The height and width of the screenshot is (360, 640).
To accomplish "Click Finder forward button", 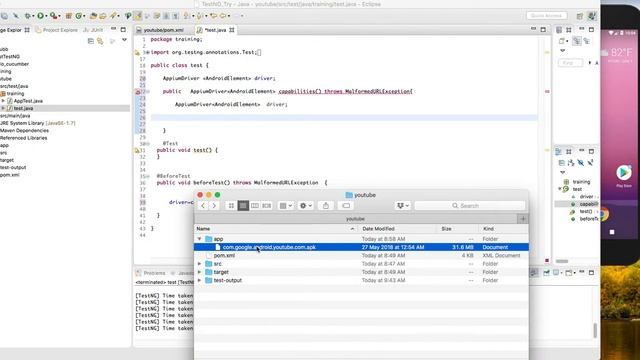I will point(214,206).
